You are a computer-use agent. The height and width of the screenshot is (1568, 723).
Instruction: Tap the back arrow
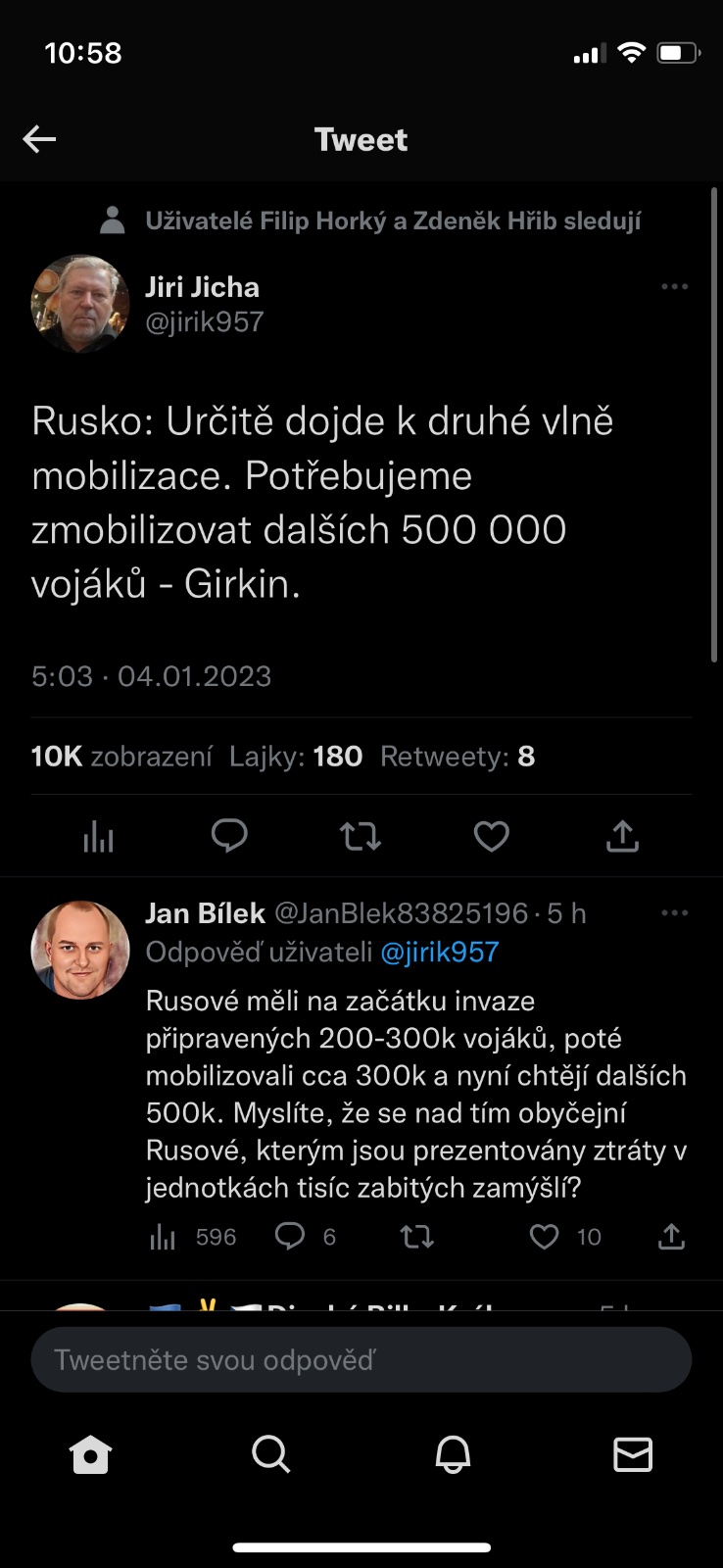click(39, 139)
